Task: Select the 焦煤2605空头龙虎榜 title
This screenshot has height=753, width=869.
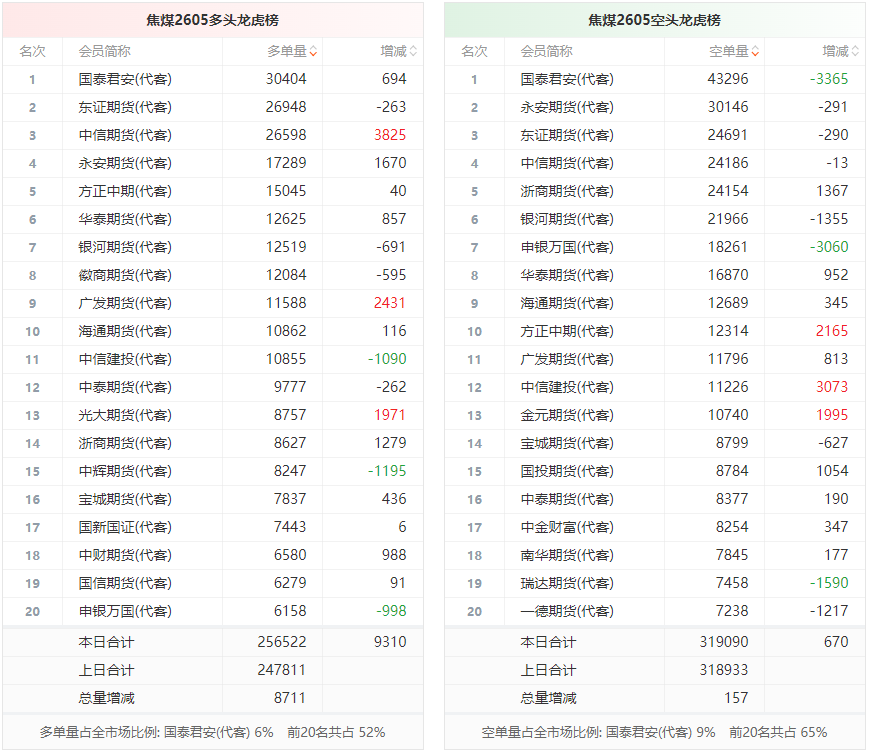Action: 655,21
